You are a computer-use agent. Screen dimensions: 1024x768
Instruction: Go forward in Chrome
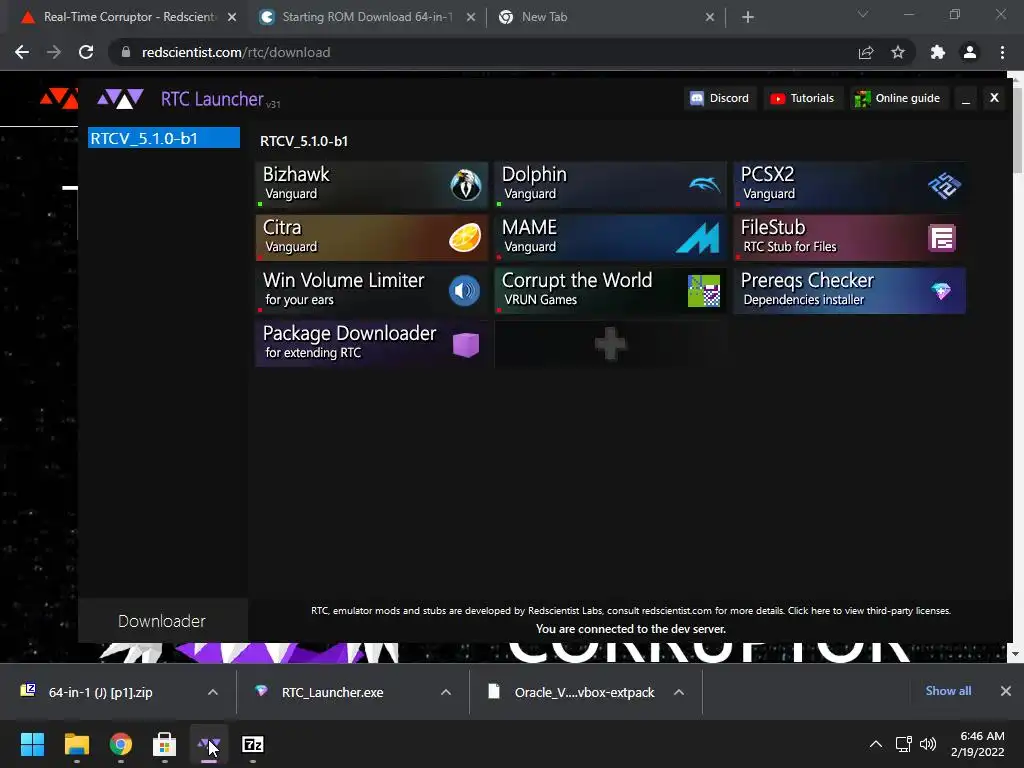(54, 52)
